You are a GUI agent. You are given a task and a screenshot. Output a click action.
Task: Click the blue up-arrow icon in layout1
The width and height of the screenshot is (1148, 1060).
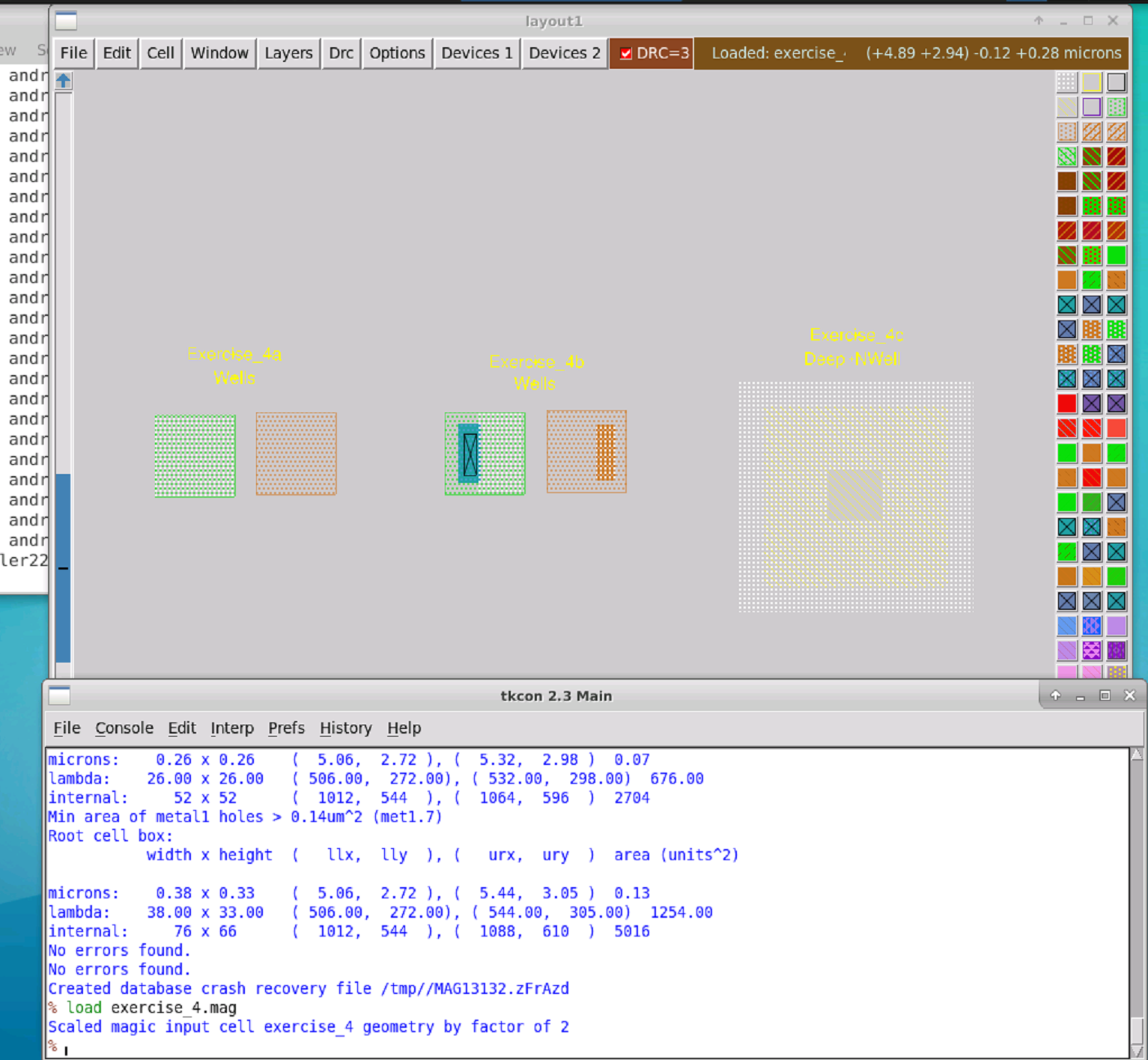coord(64,81)
